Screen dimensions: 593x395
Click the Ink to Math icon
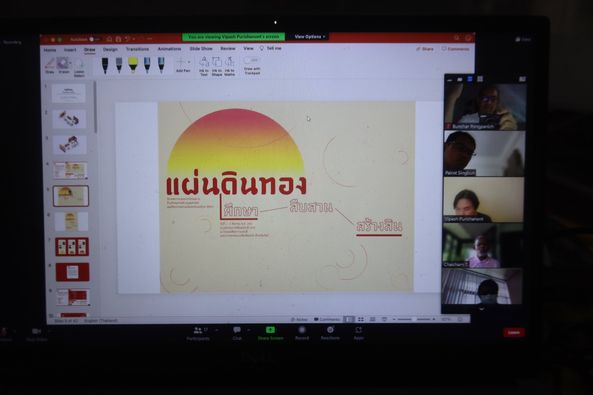(230, 66)
